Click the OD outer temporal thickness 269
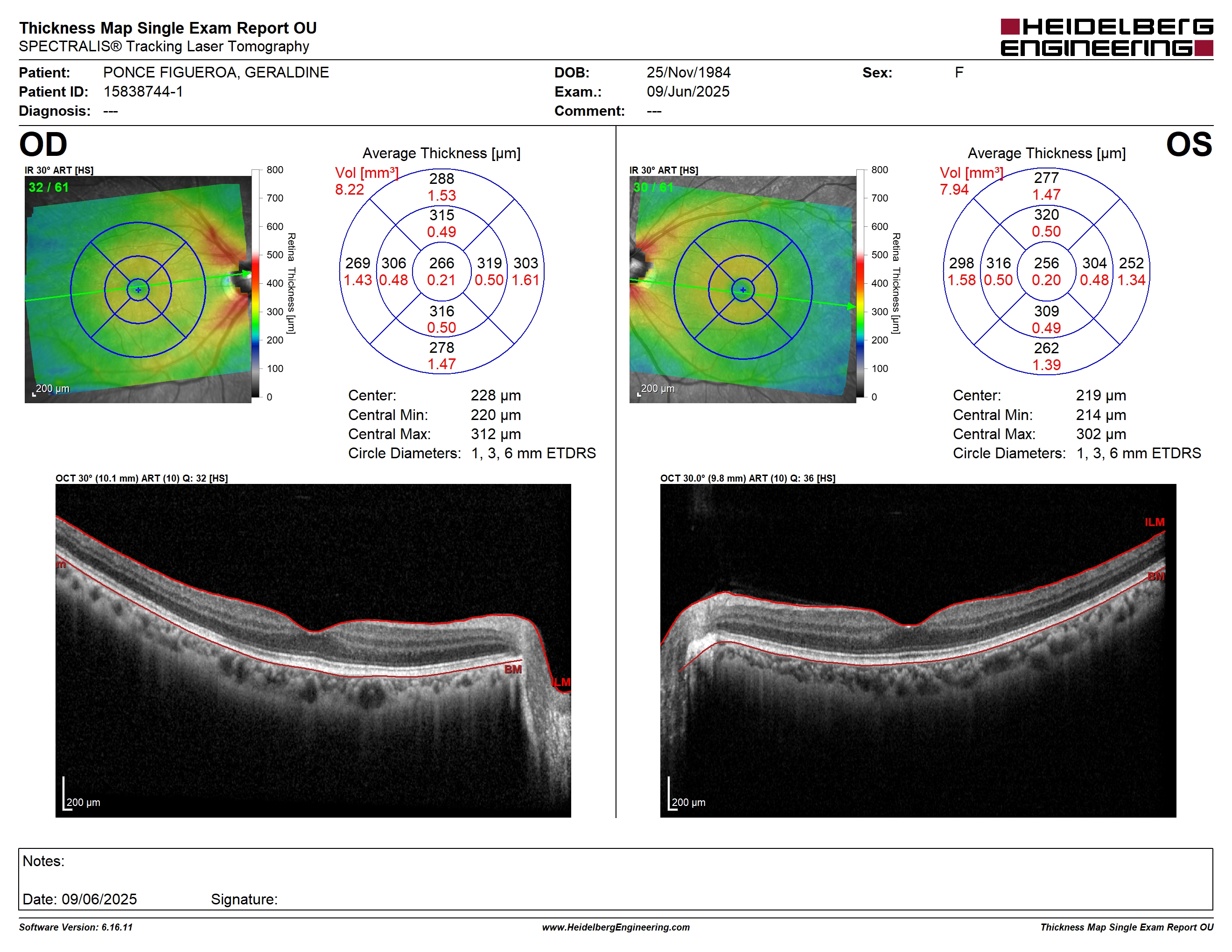 click(357, 263)
